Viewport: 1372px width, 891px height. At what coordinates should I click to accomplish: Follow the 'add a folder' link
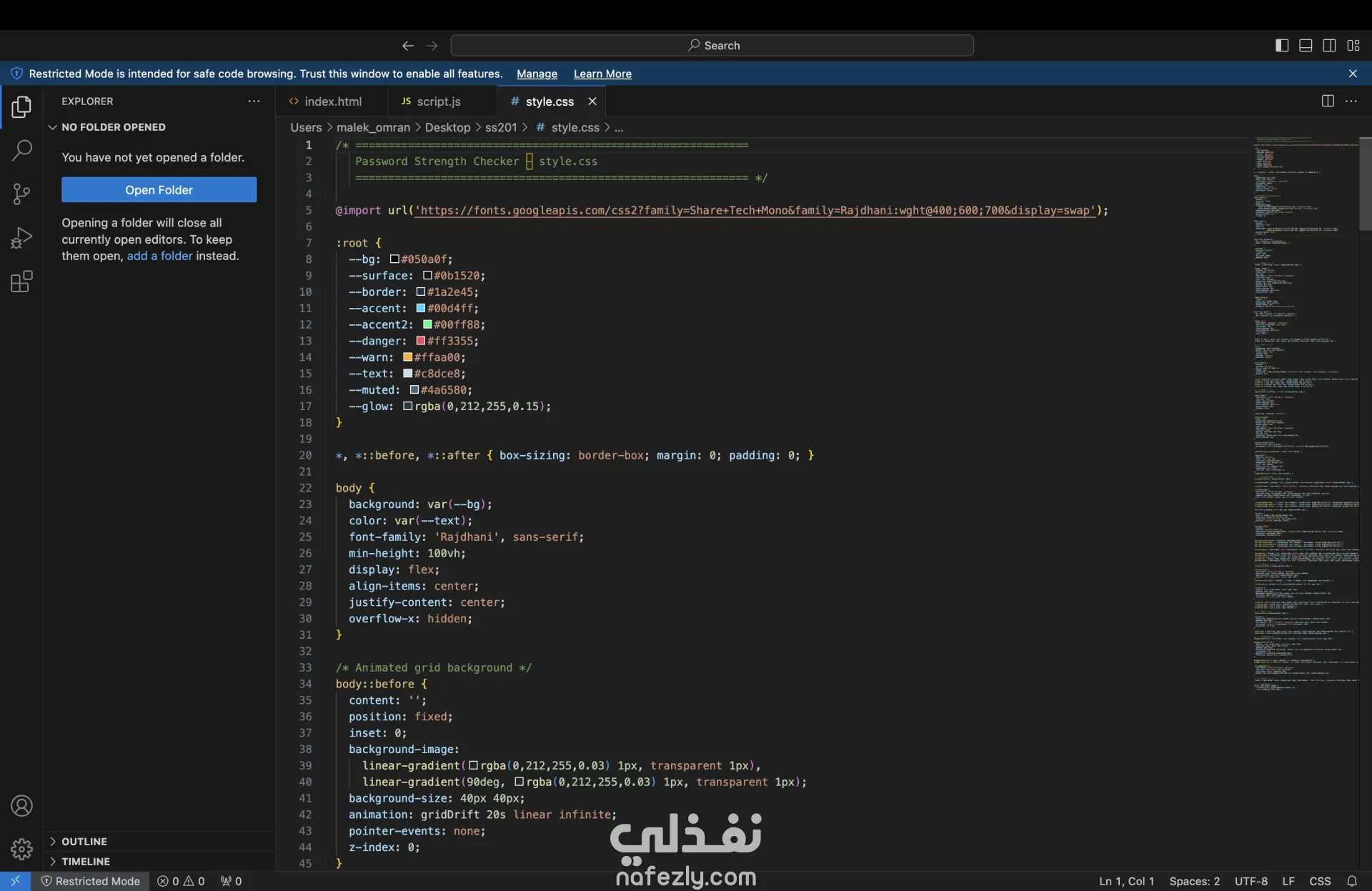tap(159, 256)
